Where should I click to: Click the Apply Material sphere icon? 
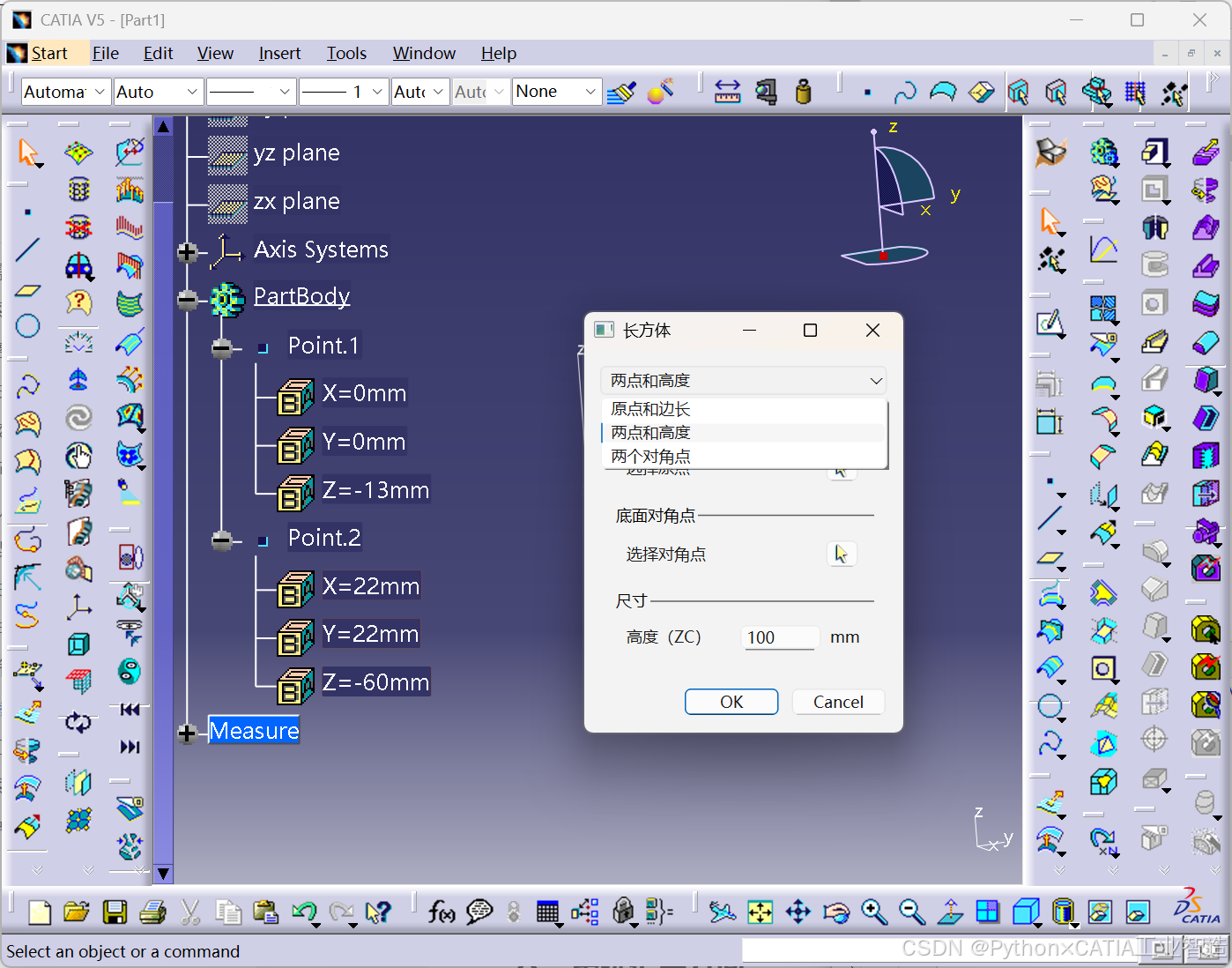pos(660,92)
